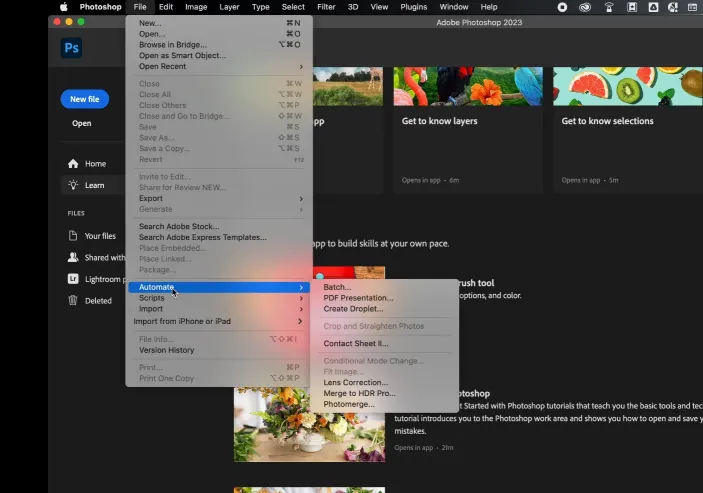Expand the Export submenu
The height and width of the screenshot is (493, 703).
pyautogui.click(x=219, y=198)
